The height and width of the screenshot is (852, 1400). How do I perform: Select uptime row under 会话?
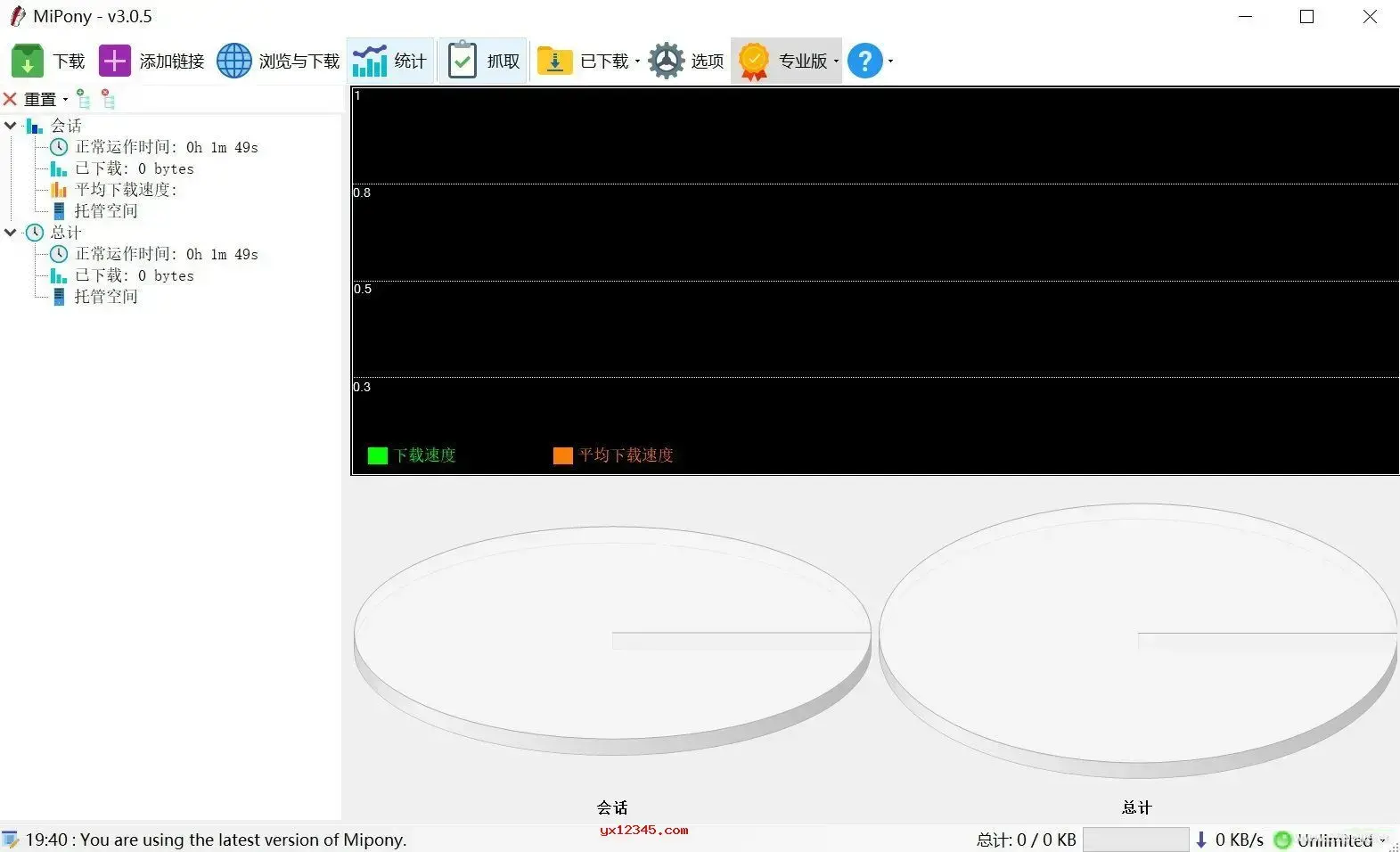coord(166,147)
